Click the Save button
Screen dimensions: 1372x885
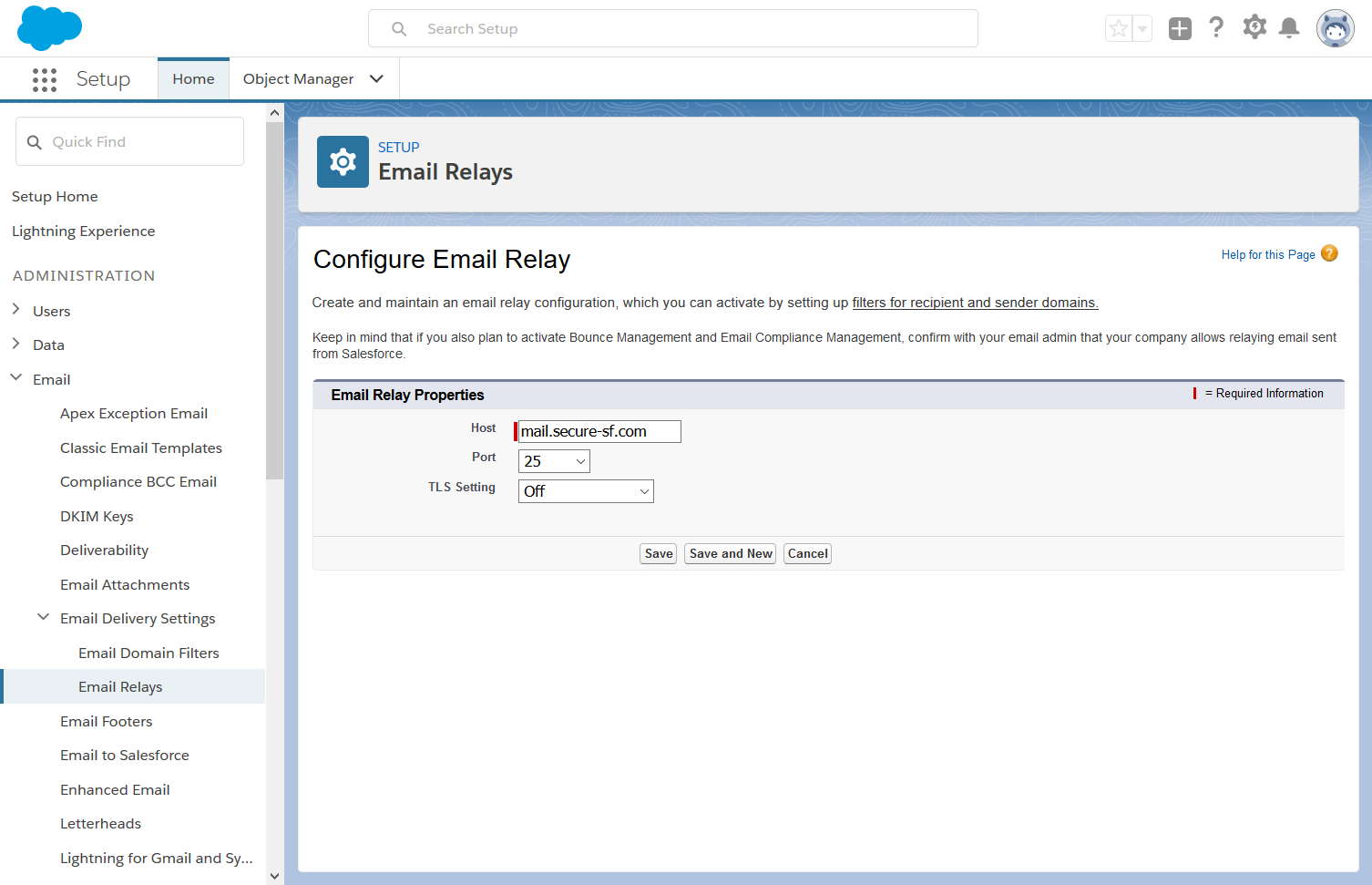659,553
